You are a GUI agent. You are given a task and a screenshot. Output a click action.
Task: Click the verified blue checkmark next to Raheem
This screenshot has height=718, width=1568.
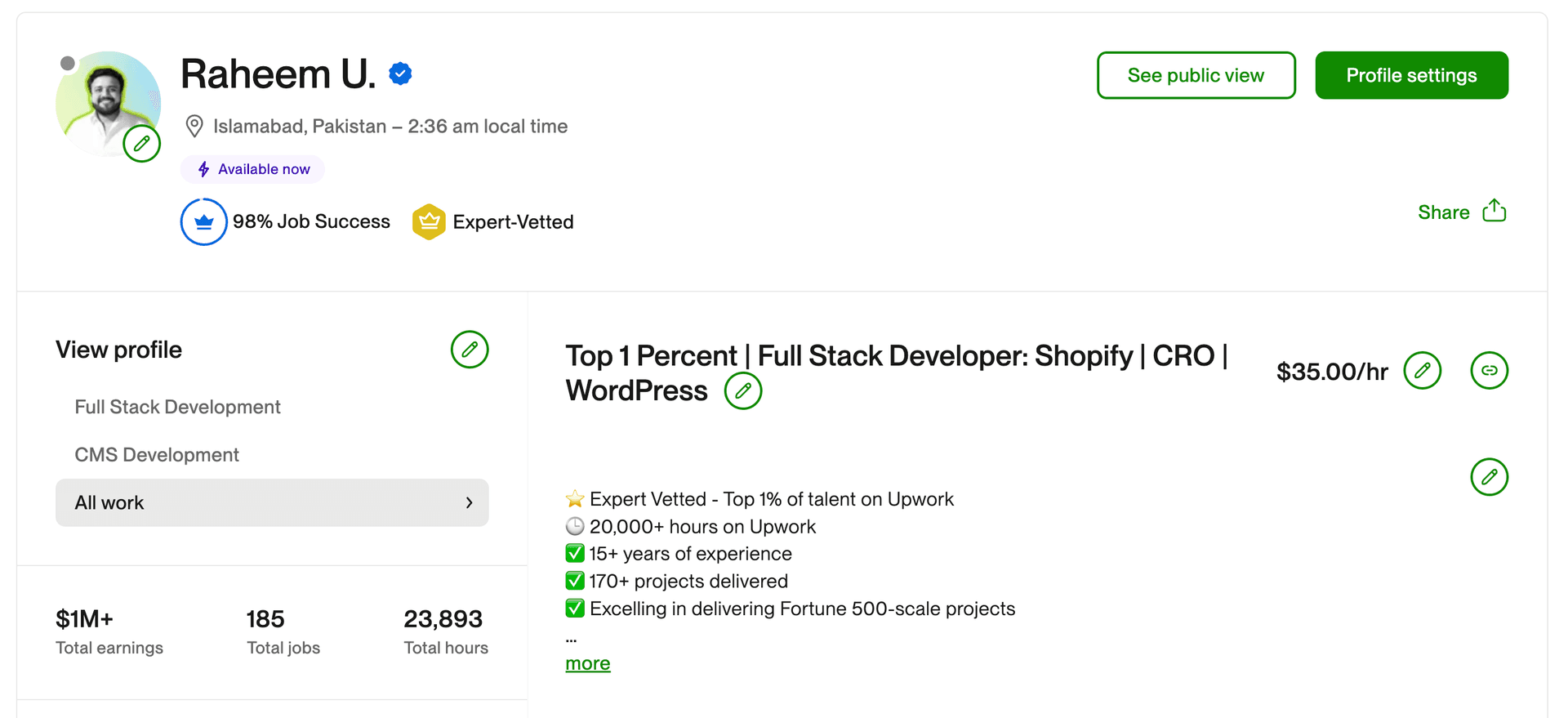coord(399,73)
